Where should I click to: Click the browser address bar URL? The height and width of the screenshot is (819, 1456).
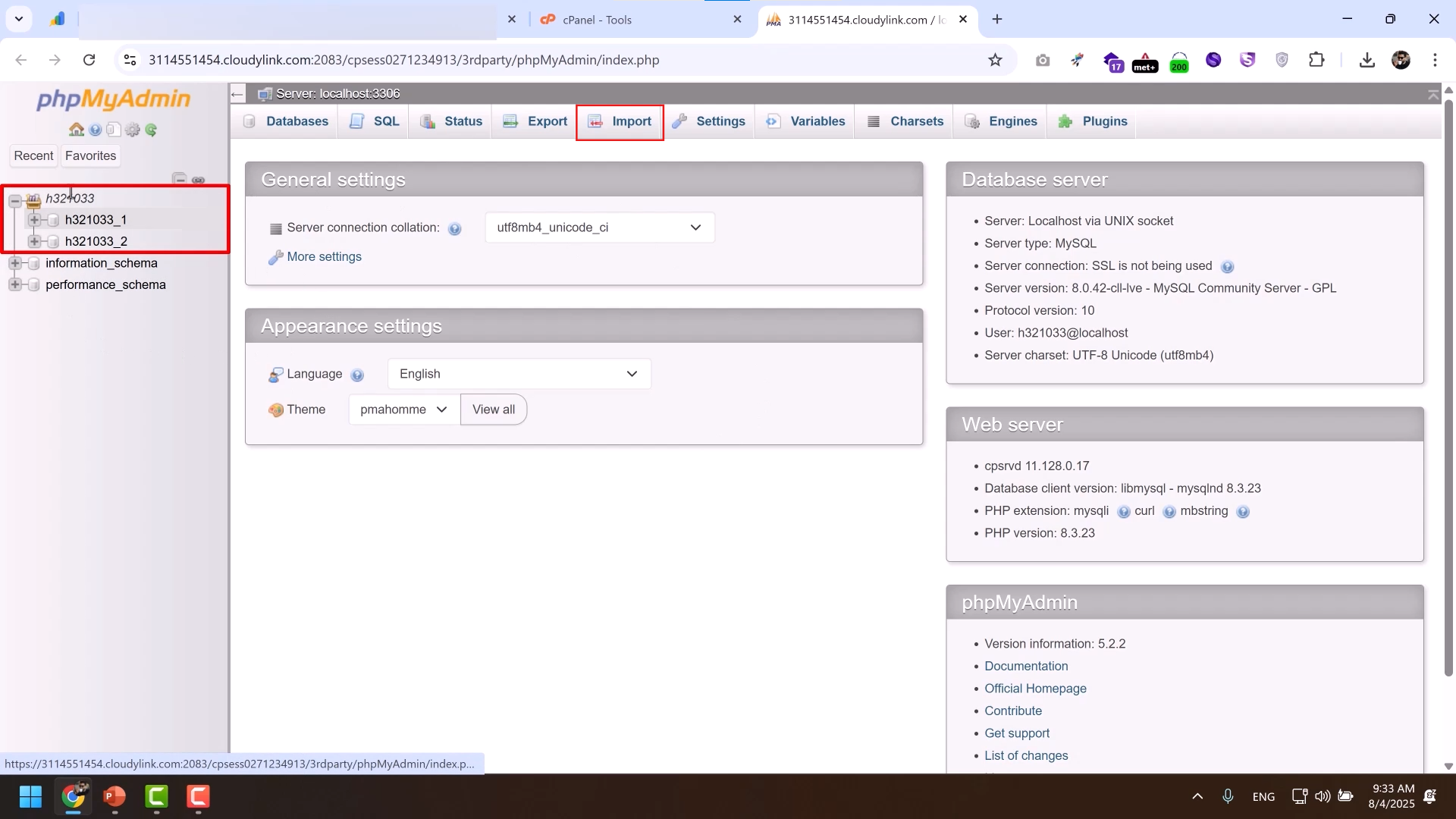(x=403, y=60)
